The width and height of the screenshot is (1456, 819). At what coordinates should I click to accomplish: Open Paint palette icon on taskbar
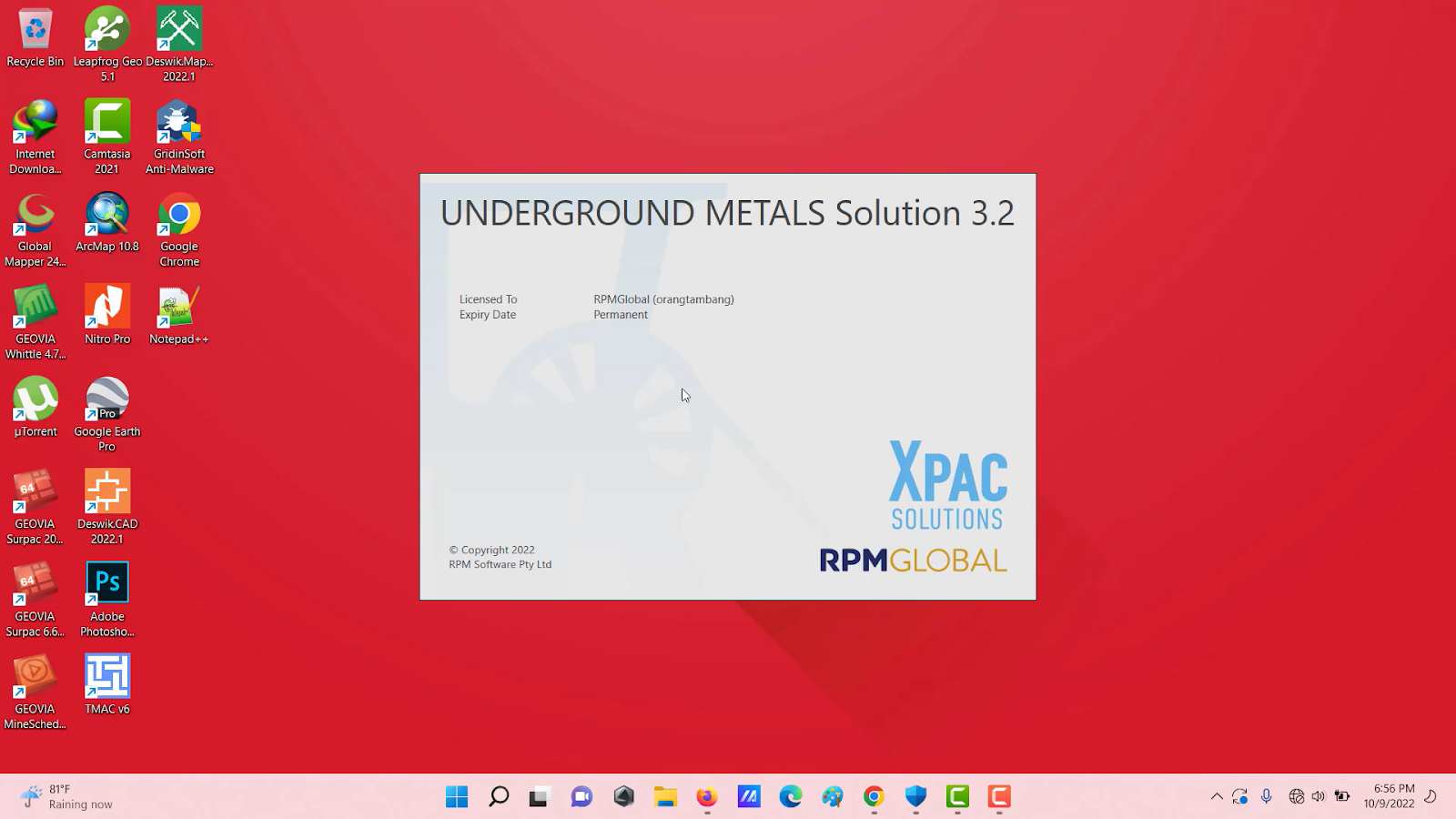[x=833, y=797]
